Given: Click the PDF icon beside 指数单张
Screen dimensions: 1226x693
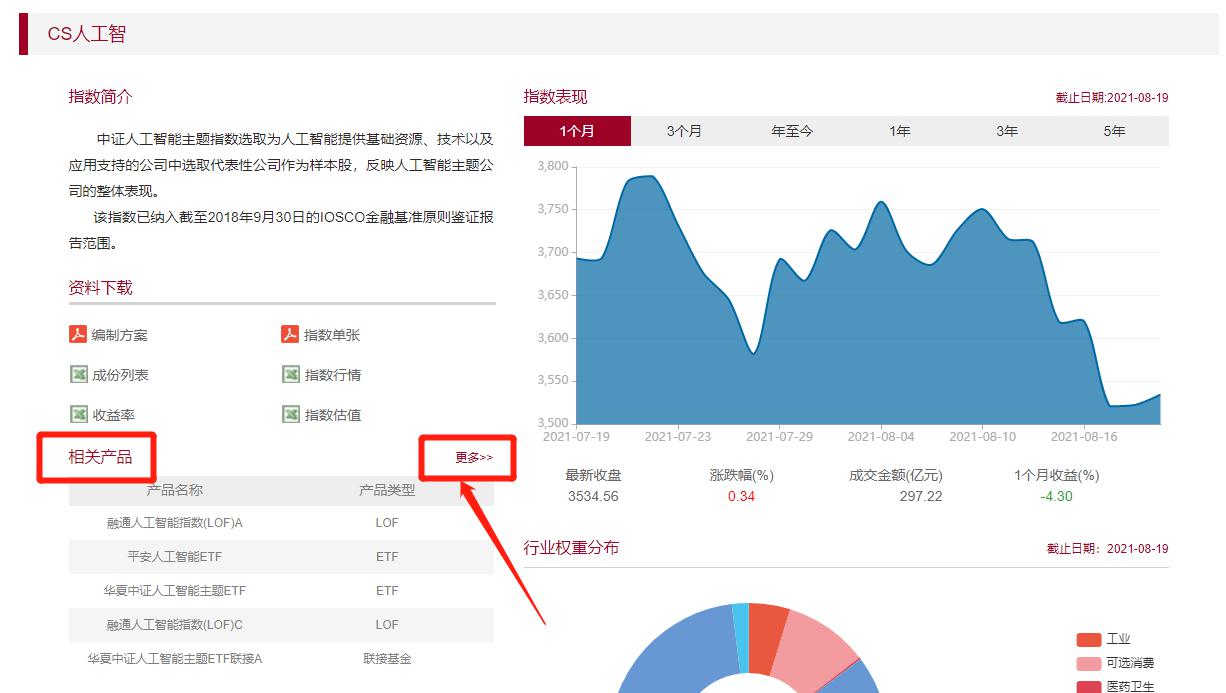Looking at the screenshot, I should 290,335.
